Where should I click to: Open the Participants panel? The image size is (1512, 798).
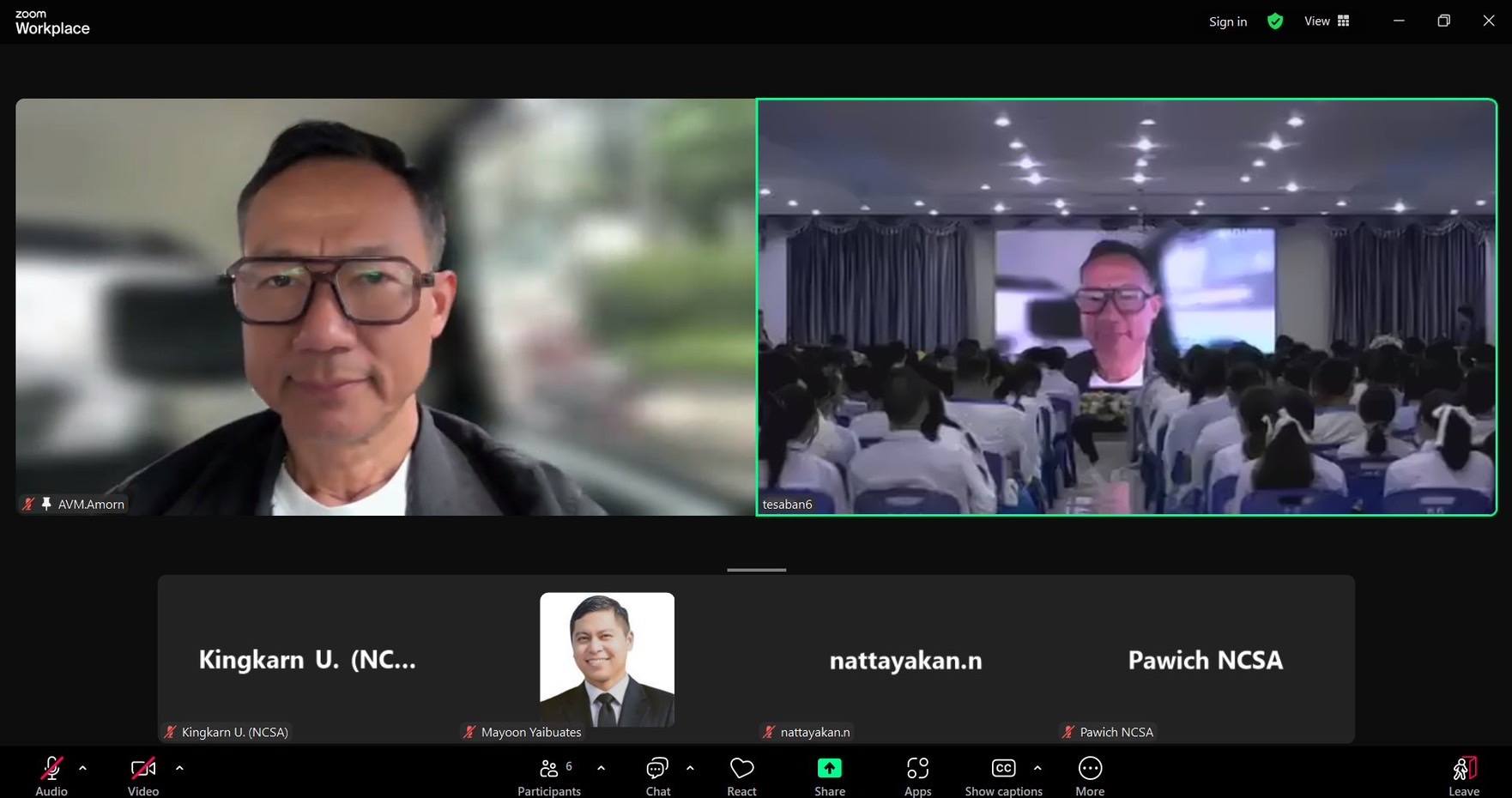point(549,776)
